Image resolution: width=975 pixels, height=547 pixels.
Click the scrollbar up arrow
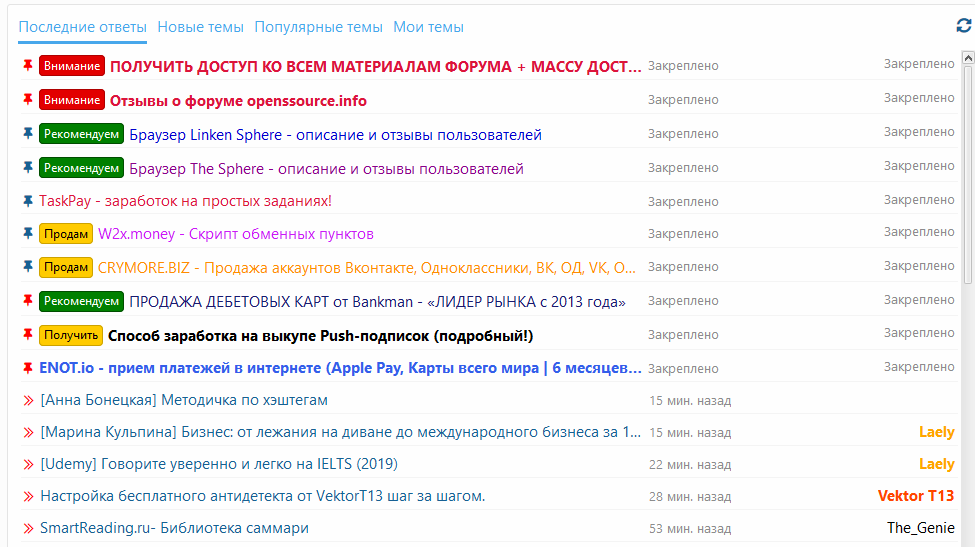pos(968,58)
